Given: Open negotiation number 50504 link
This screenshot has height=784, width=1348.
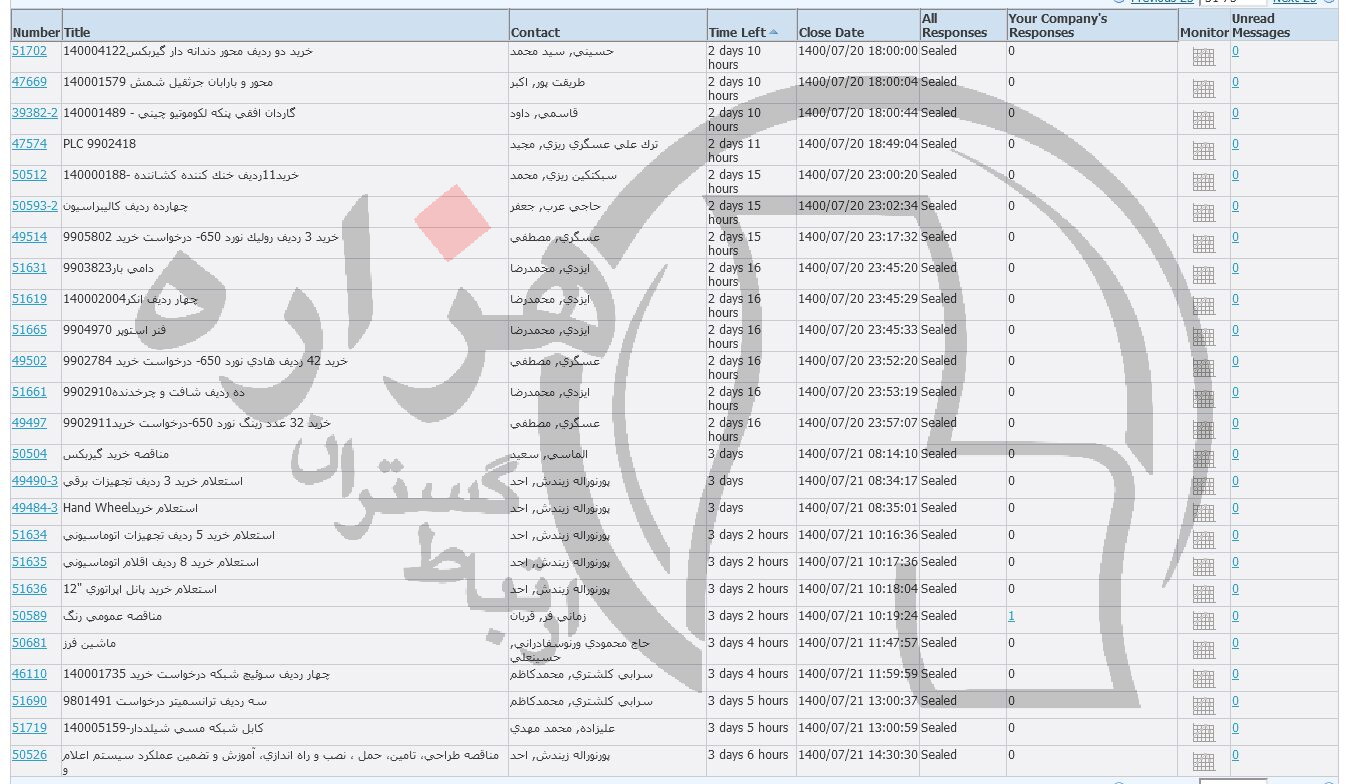Looking at the screenshot, I should pyautogui.click(x=29, y=454).
